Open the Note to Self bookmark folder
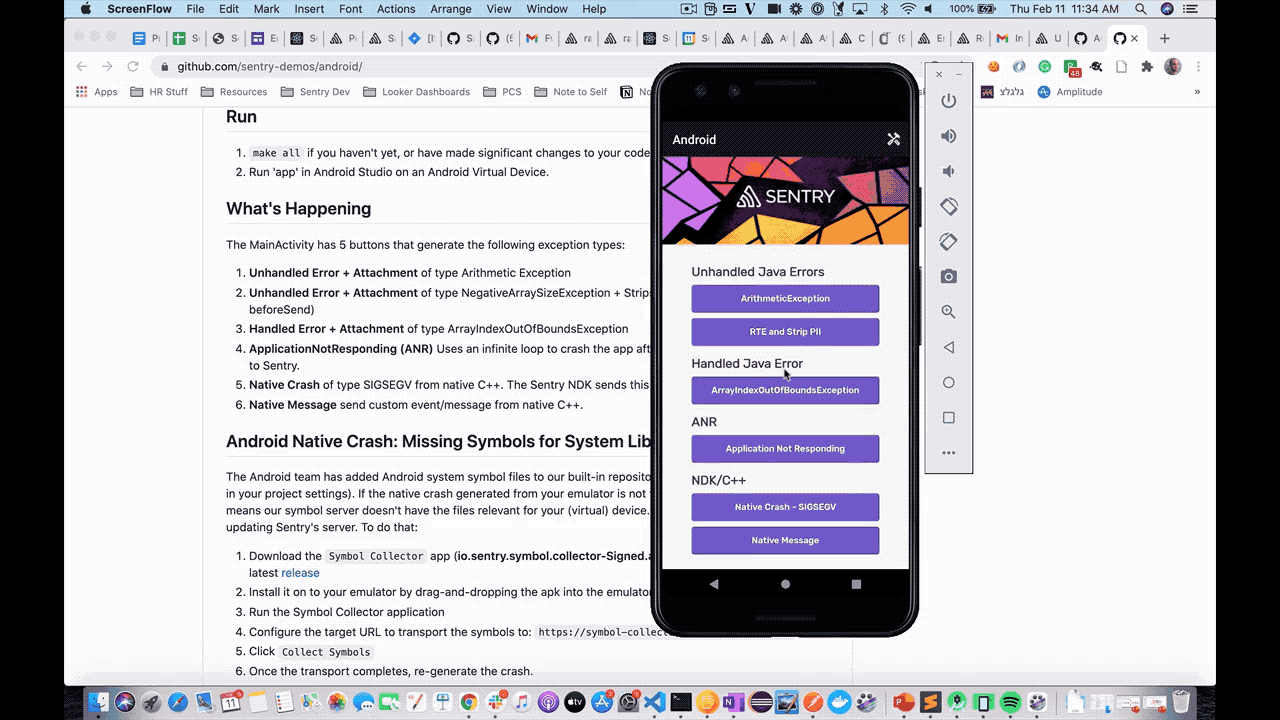1280x720 pixels. (570, 92)
